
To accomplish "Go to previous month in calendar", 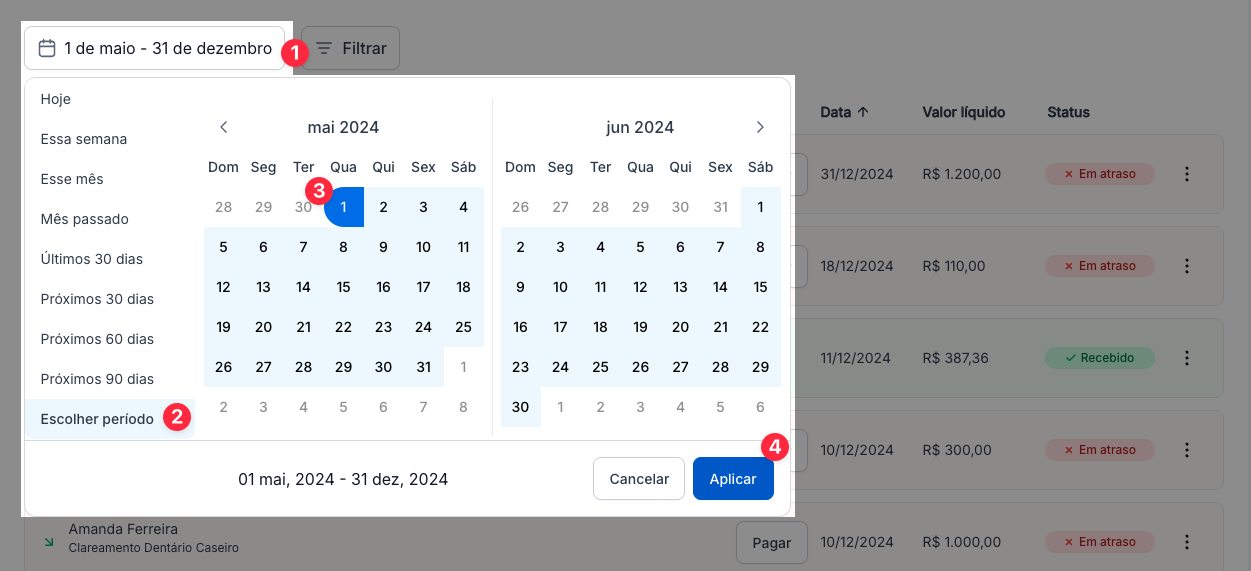I will [x=224, y=127].
